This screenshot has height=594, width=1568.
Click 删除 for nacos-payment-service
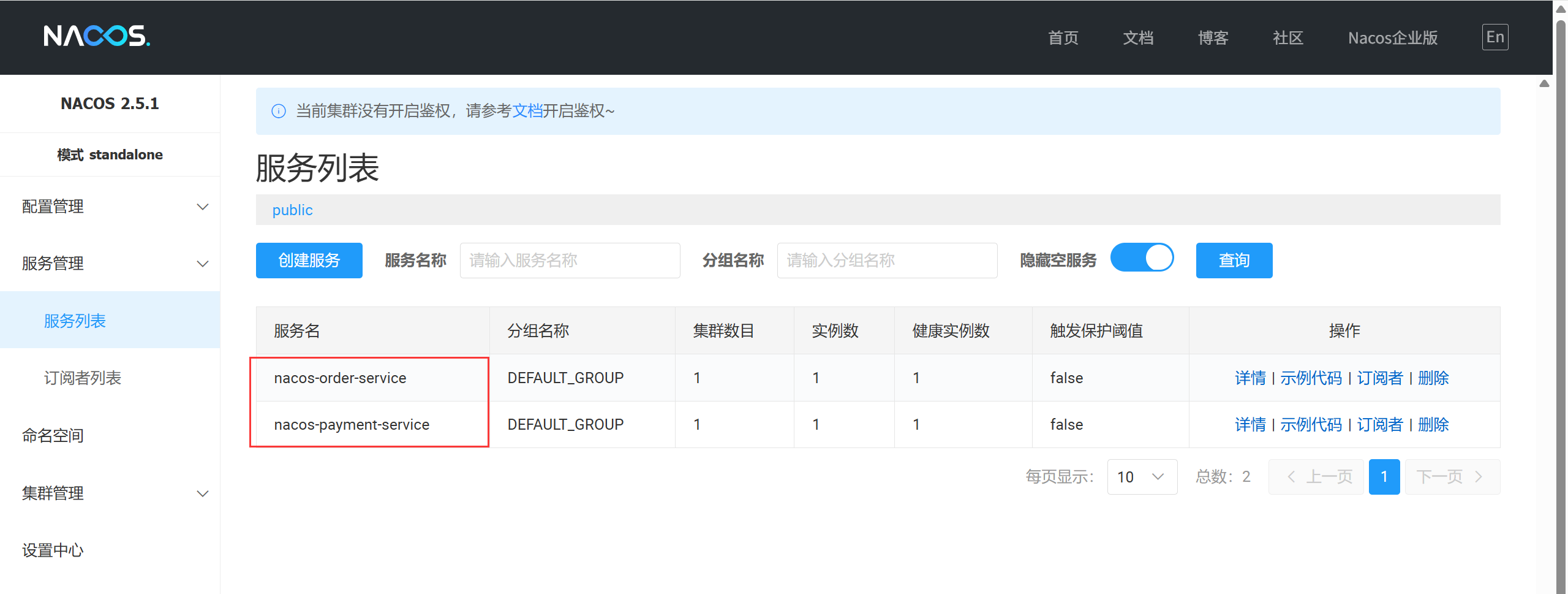[x=1433, y=425]
